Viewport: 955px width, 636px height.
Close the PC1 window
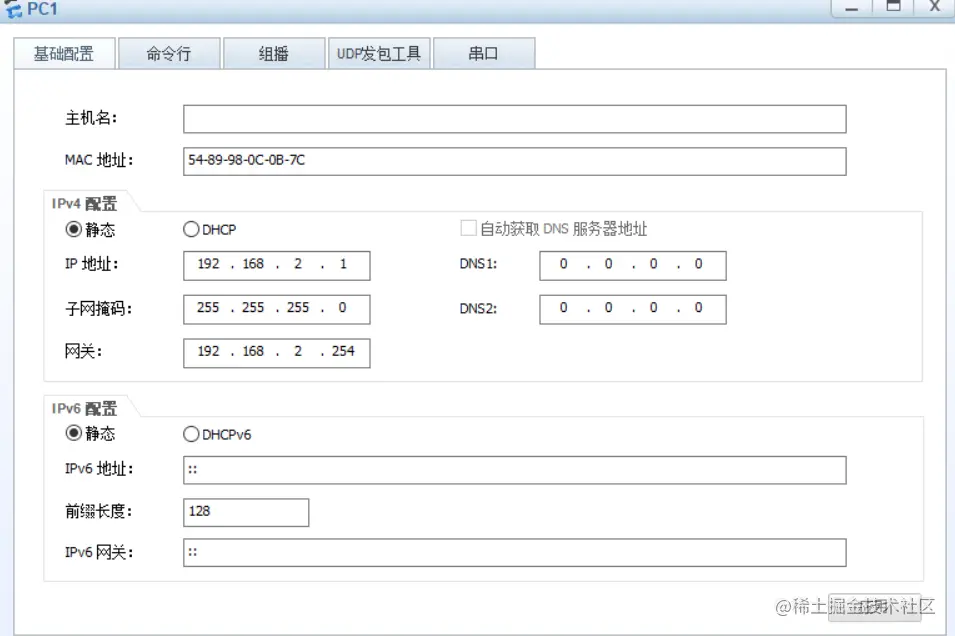point(935,7)
